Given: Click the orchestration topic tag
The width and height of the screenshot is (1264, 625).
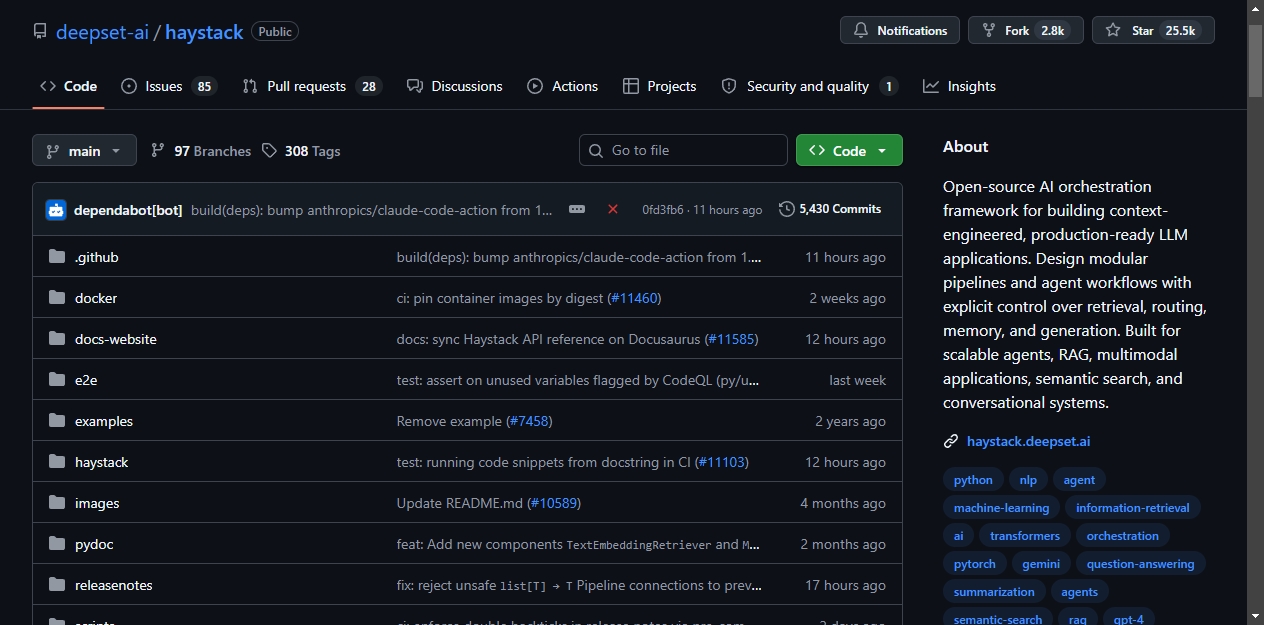Looking at the screenshot, I should click(1123, 536).
